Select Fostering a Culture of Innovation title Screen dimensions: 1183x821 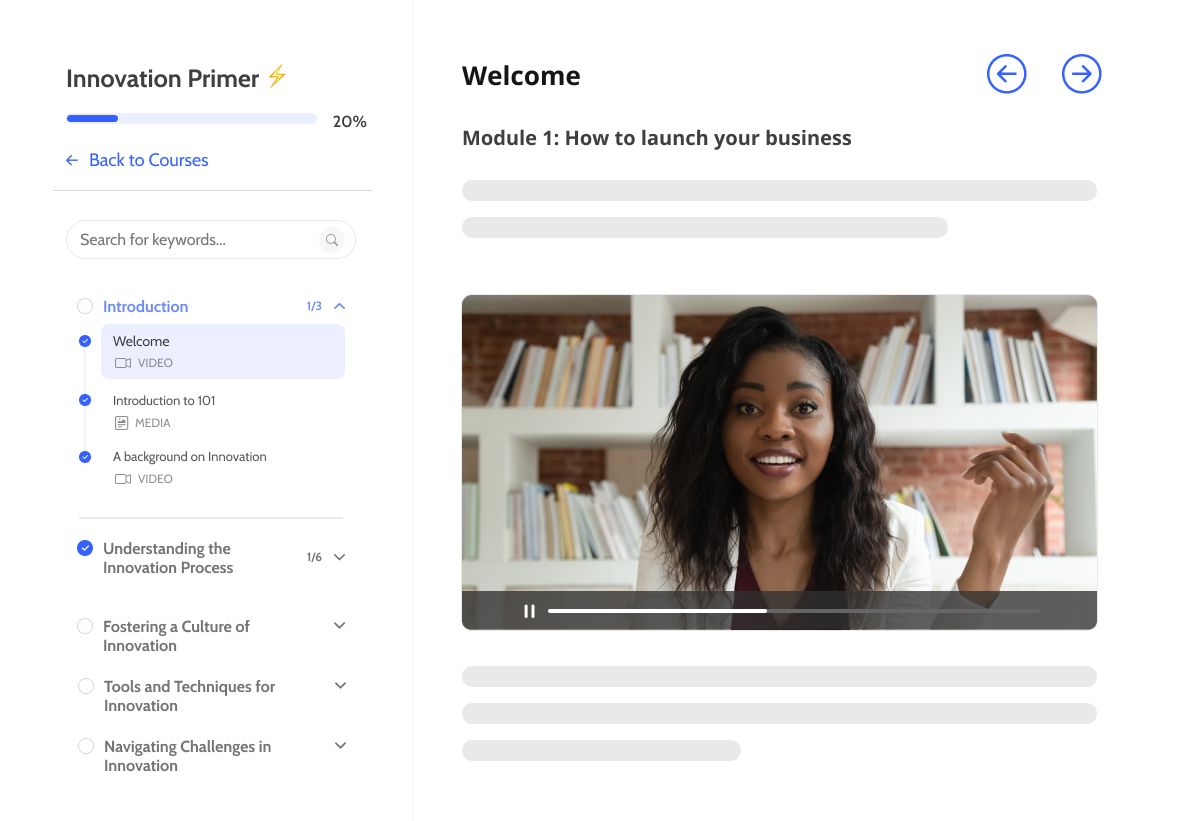pos(176,636)
